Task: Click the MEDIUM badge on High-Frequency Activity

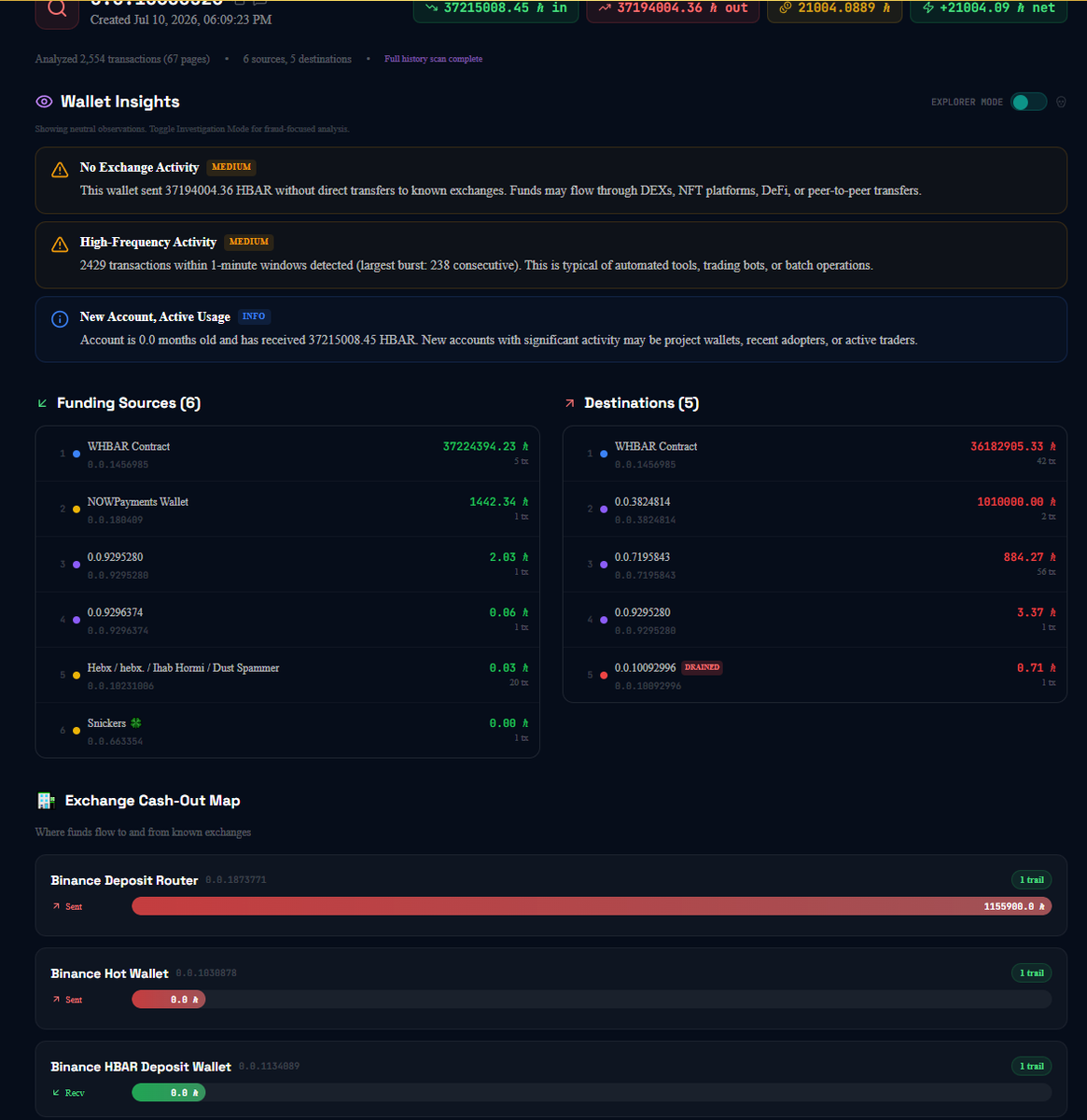Action: tap(249, 242)
